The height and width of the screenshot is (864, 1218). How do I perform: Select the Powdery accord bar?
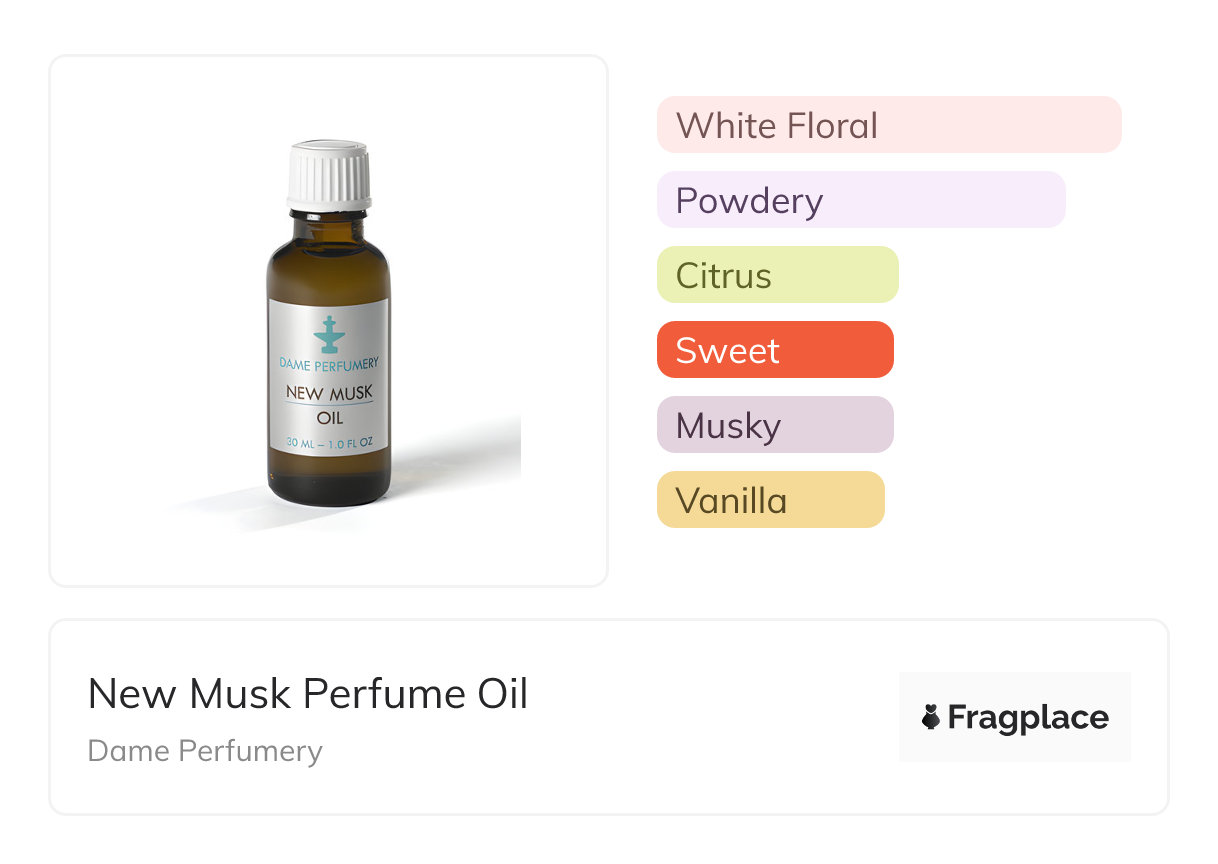[861, 200]
